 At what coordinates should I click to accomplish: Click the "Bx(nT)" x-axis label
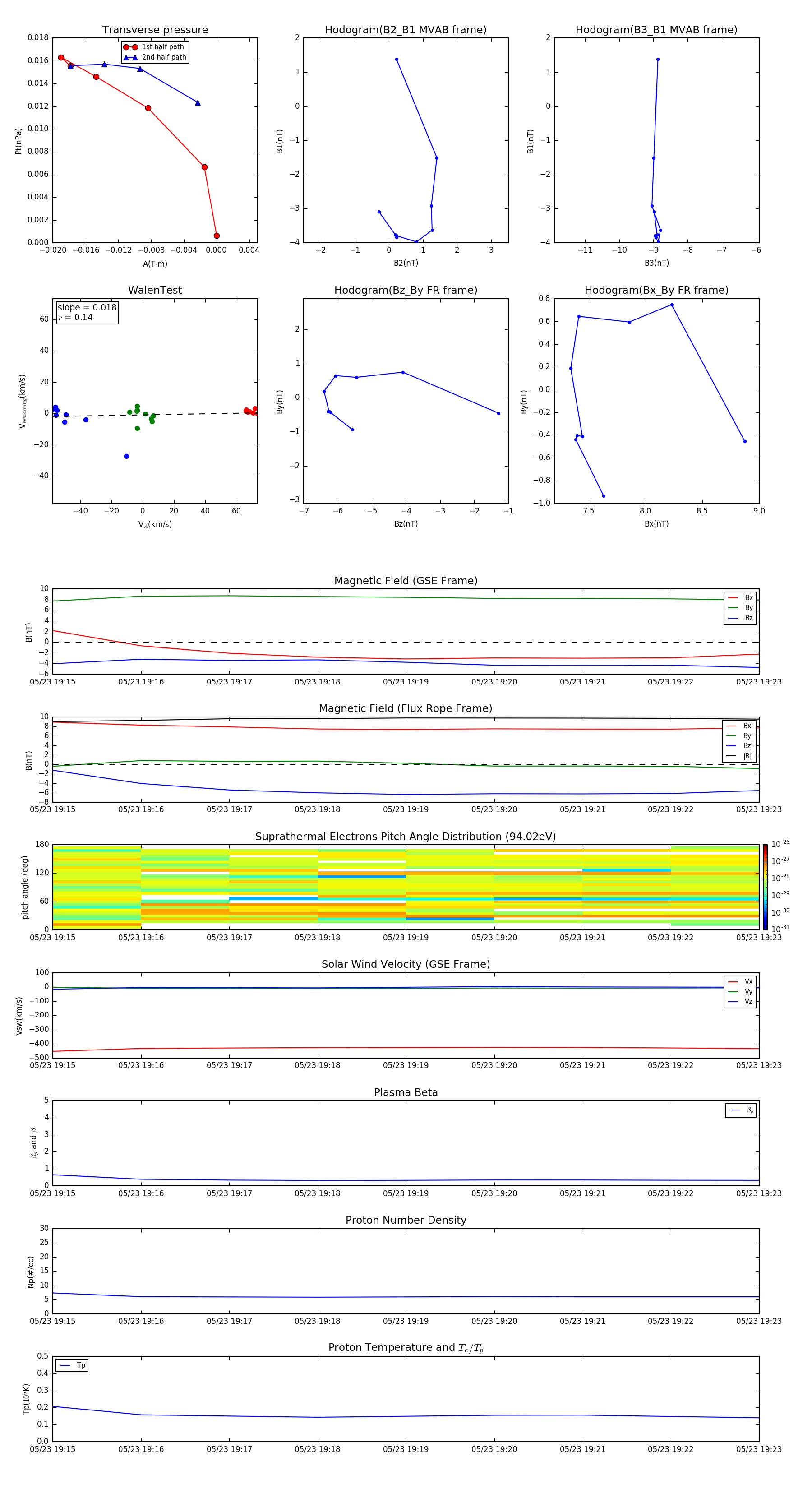[x=656, y=524]
